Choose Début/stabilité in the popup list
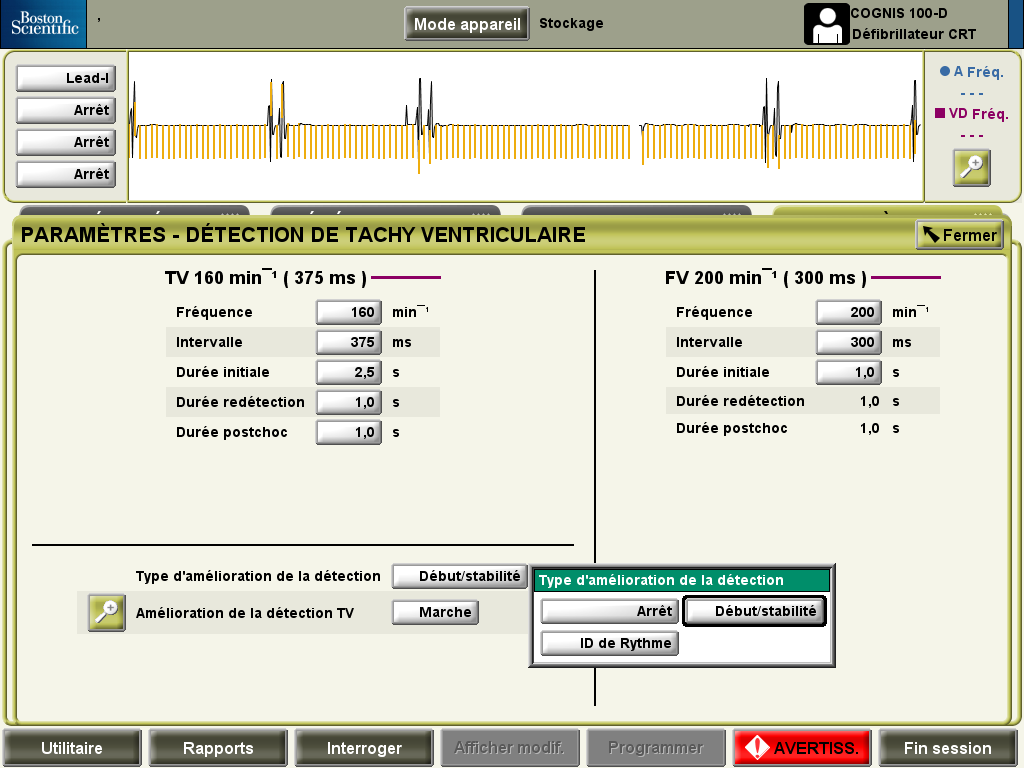Image resolution: width=1024 pixels, height=768 pixels. pyautogui.click(x=755, y=611)
